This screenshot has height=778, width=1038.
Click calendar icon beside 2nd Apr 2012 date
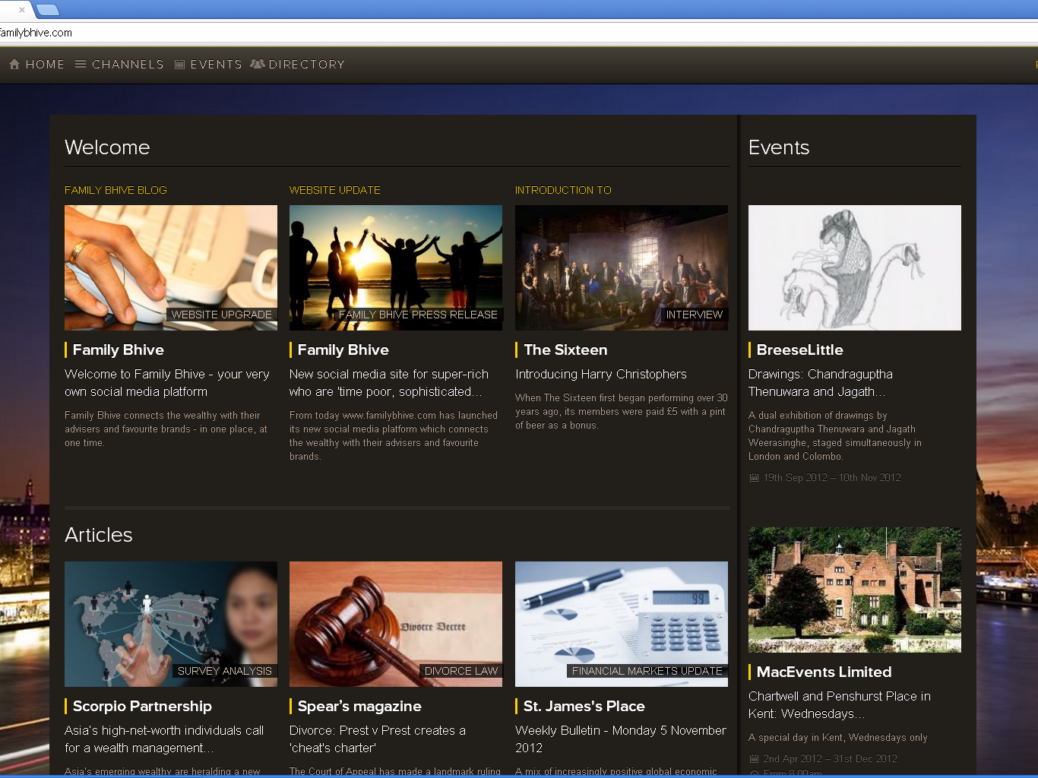754,759
